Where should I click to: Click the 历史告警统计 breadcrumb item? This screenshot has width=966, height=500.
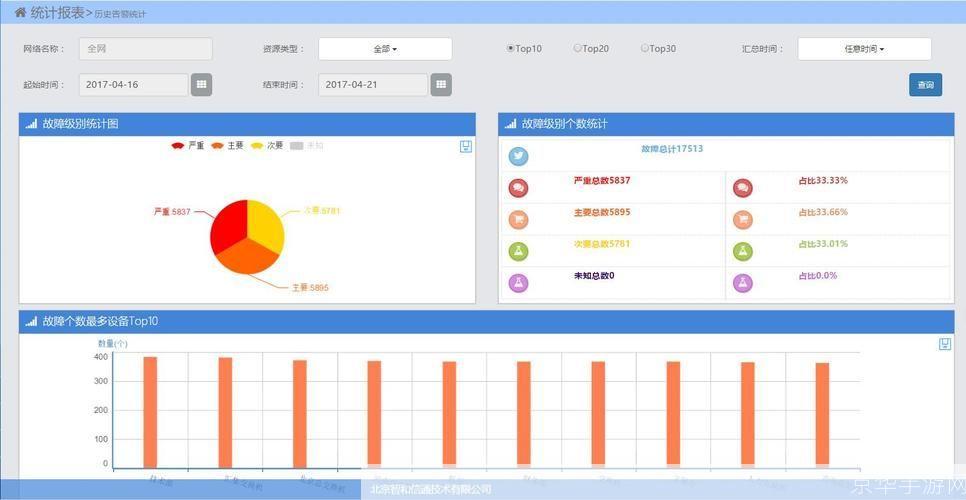[x=120, y=15]
